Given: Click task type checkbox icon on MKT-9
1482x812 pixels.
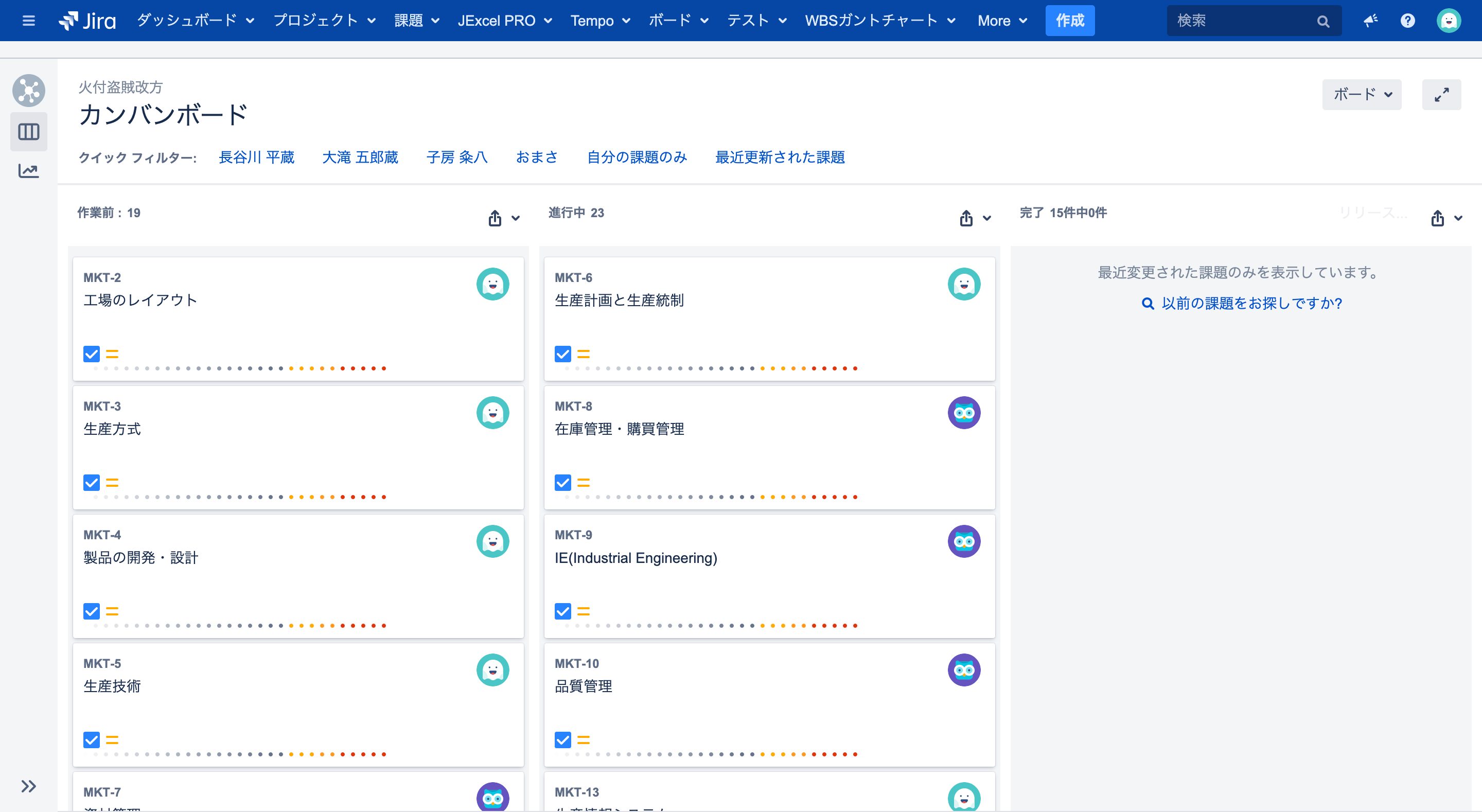Looking at the screenshot, I should click(562, 611).
